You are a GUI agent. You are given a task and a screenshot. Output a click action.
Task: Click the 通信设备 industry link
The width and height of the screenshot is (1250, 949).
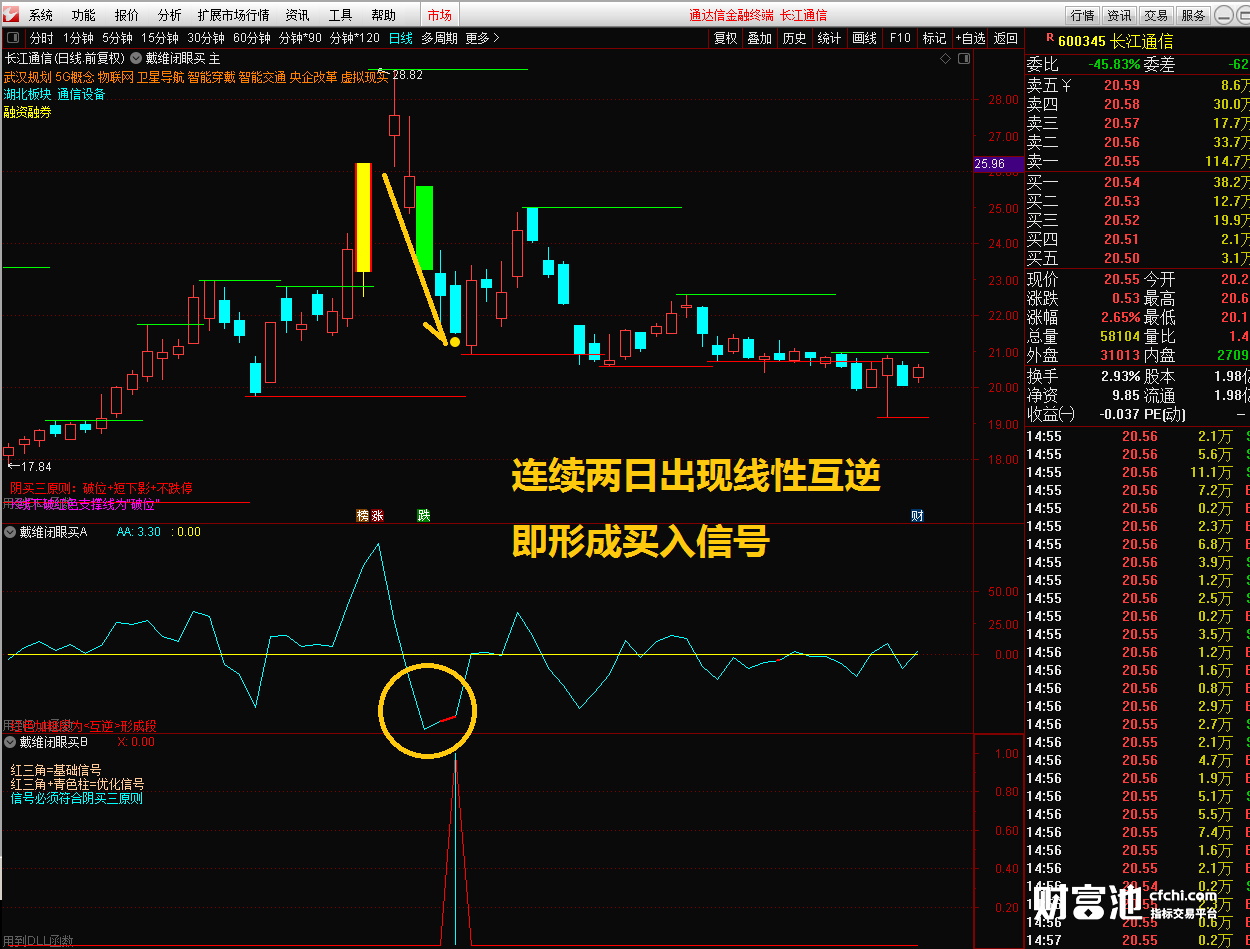point(81,95)
